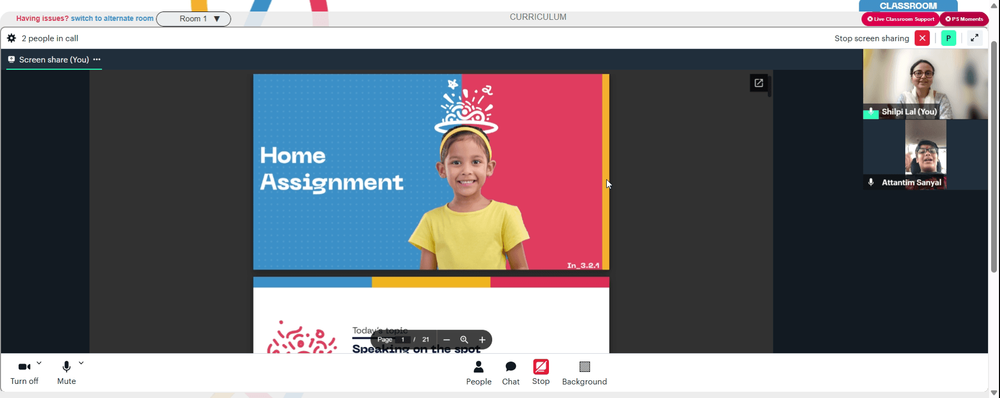Pop out the shared document view
The width and height of the screenshot is (1000, 398).
[758, 83]
